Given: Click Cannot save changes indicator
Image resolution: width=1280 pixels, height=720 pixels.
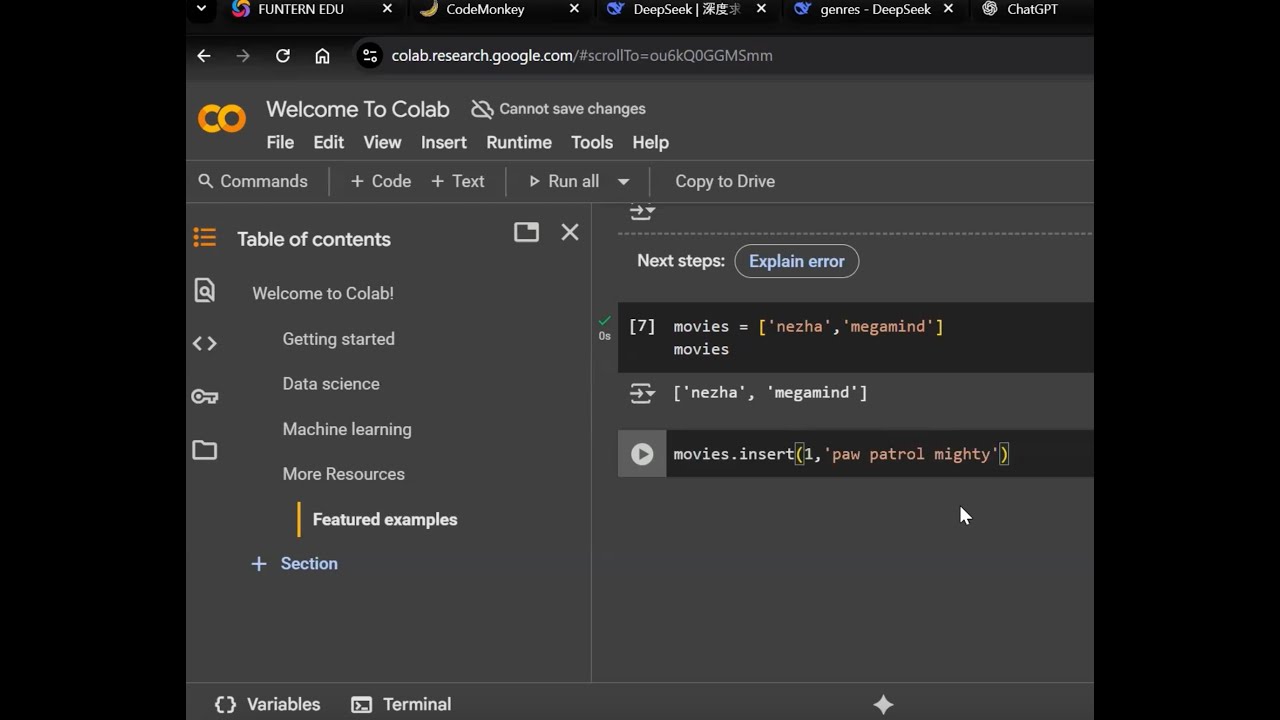Looking at the screenshot, I should (x=559, y=109).
